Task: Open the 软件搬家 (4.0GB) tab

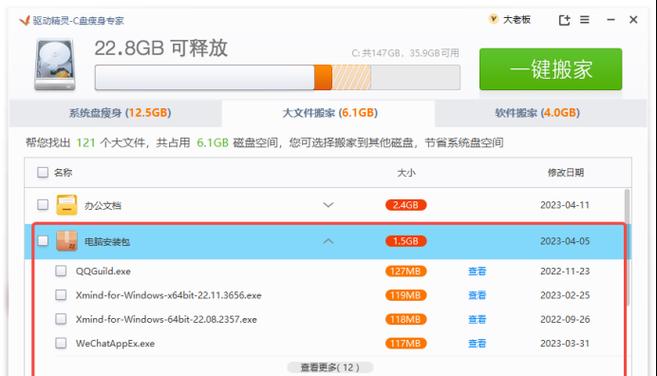Action: pyautogui.click(x=541, y=113)
